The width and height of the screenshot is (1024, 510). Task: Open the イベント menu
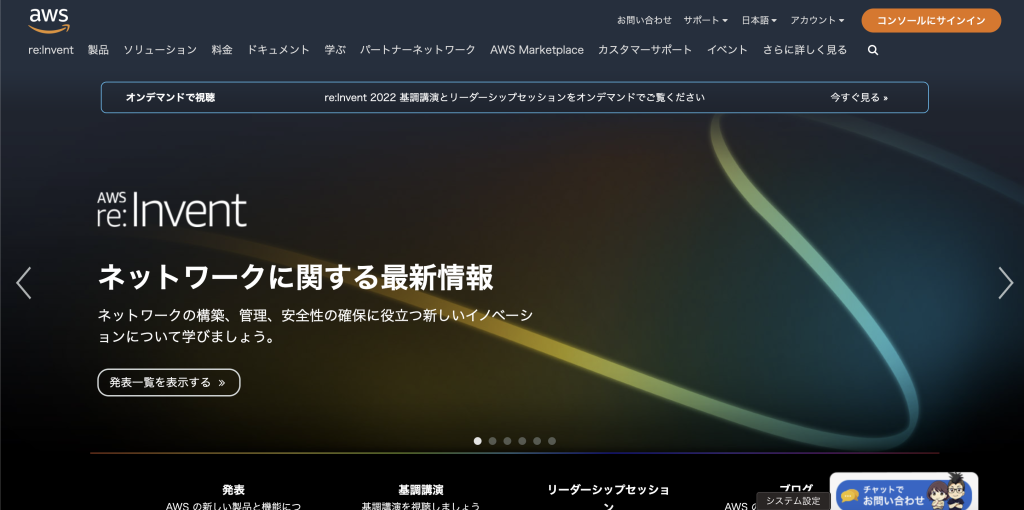coord(727,50)
